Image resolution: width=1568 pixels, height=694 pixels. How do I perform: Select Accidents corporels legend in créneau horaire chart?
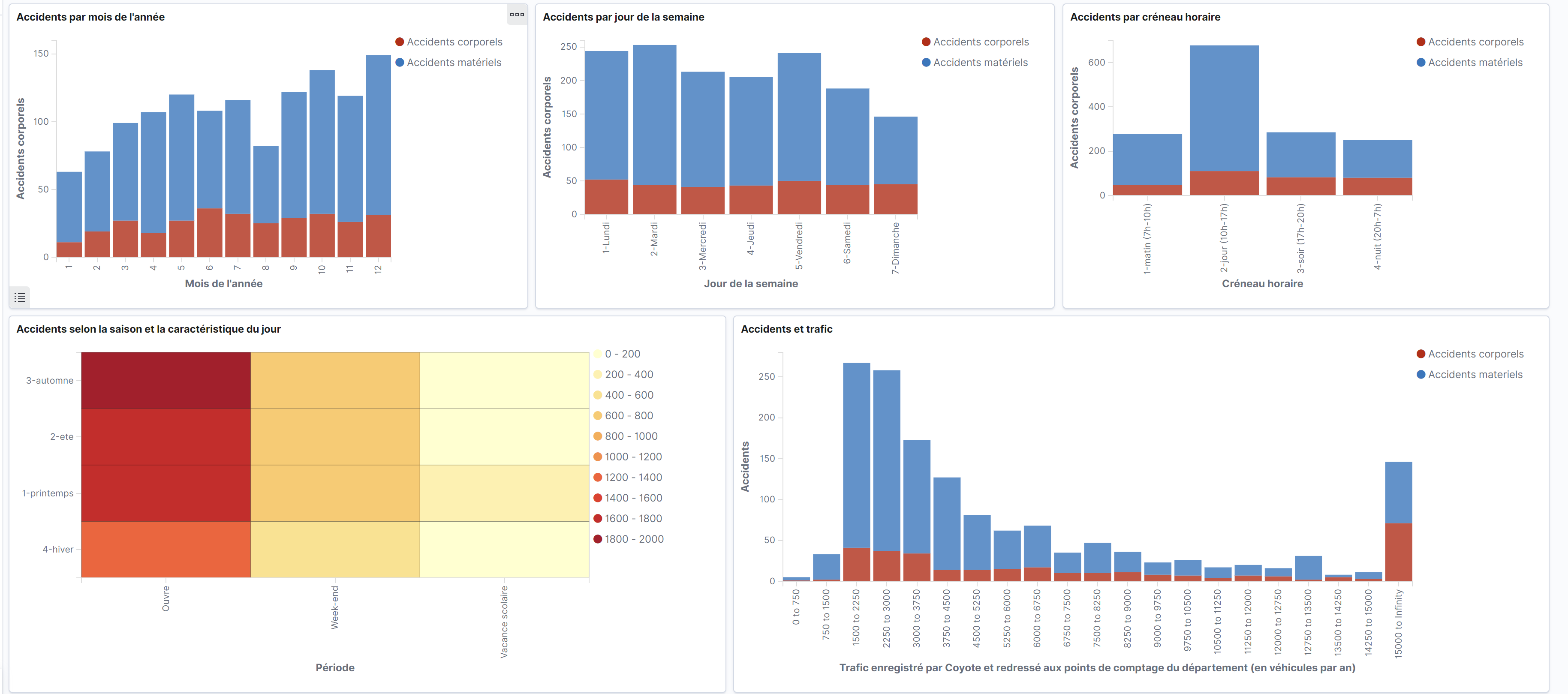(1470, 42)
